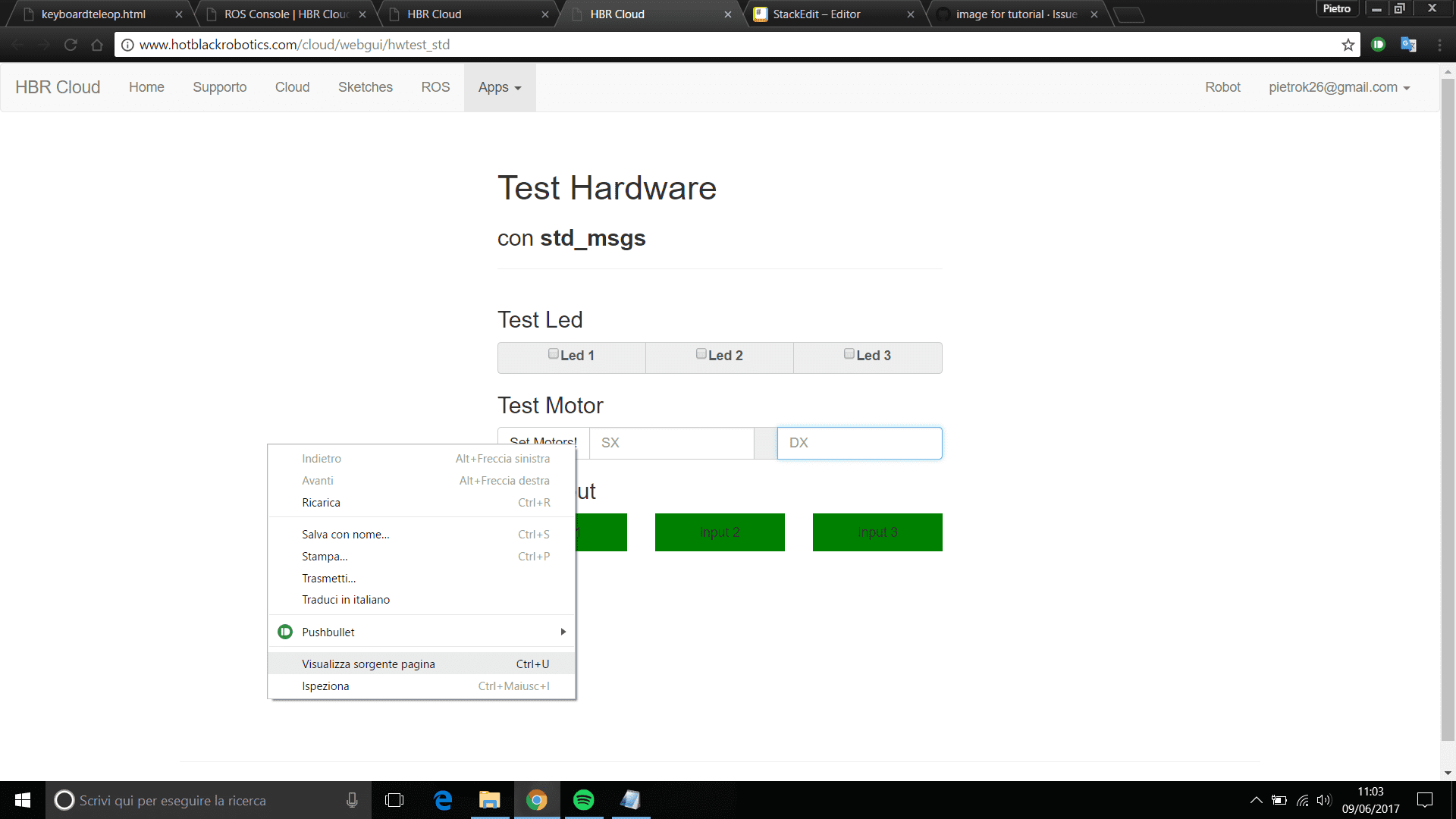
Task: Click the Google Translate extension icon
Action: pos(1408,45)
